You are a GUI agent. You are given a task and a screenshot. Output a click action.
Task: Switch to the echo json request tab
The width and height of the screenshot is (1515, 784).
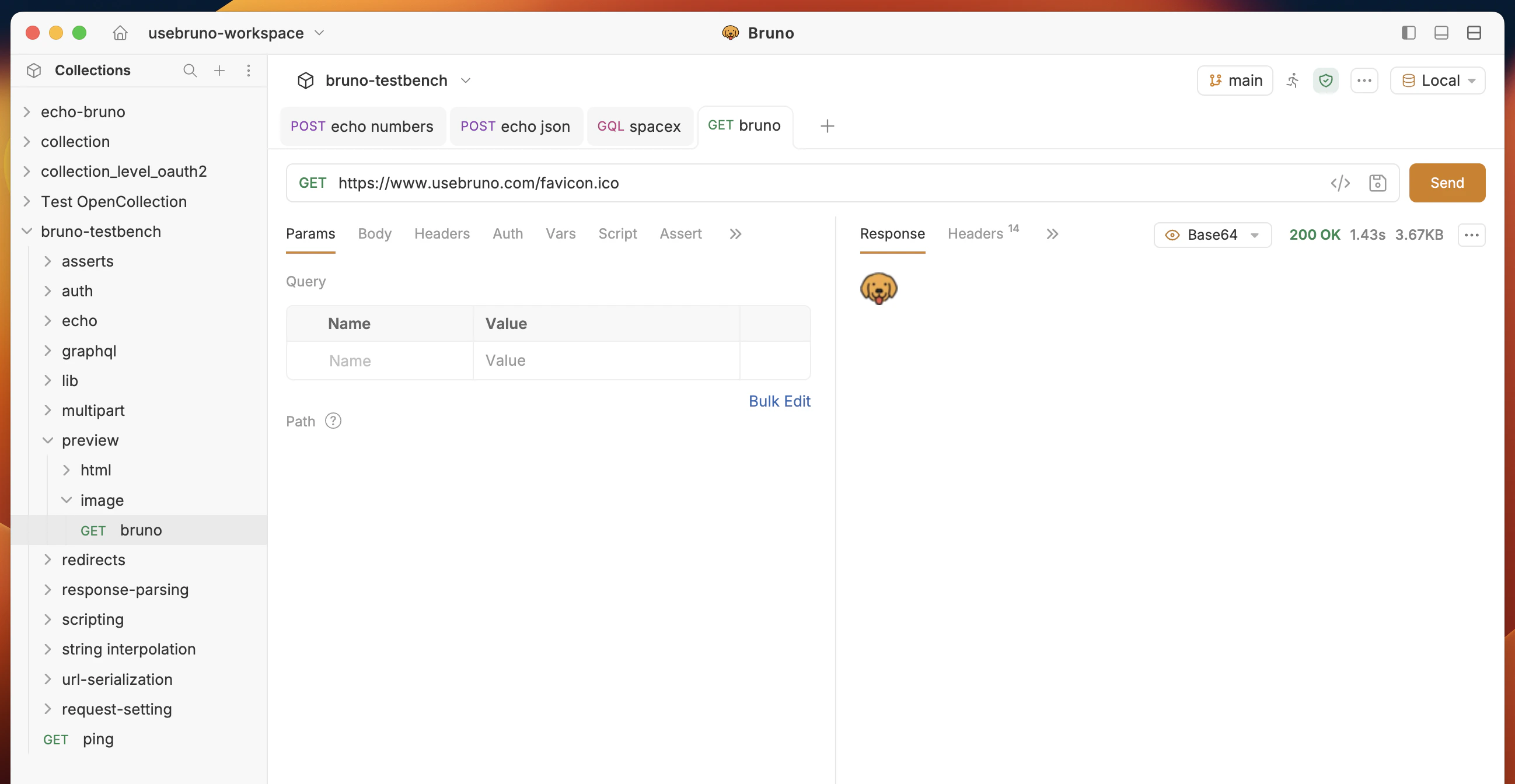[516, 126]
